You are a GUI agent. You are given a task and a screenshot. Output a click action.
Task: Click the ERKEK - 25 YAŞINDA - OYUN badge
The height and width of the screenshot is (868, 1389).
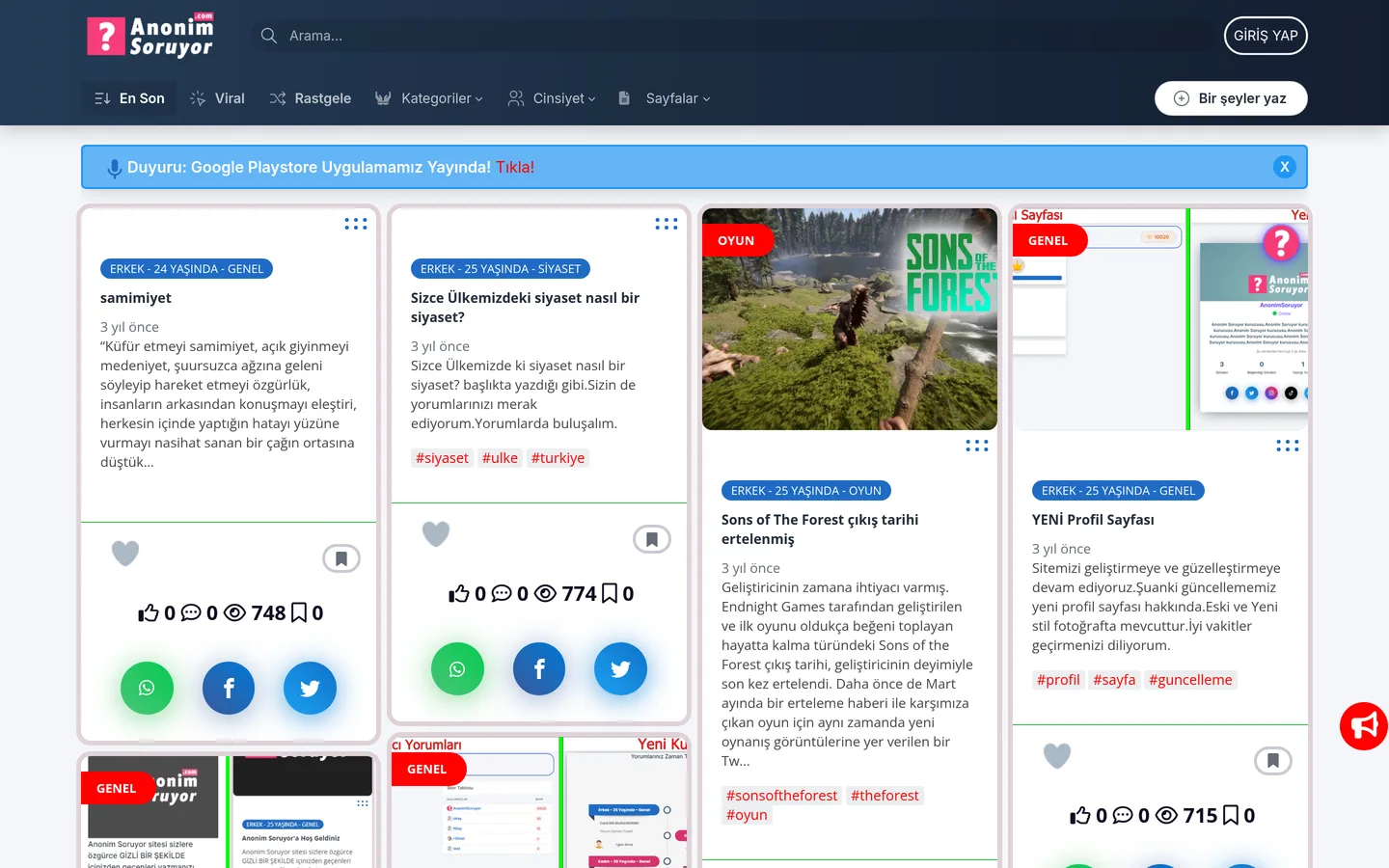(x=806, y=491)
